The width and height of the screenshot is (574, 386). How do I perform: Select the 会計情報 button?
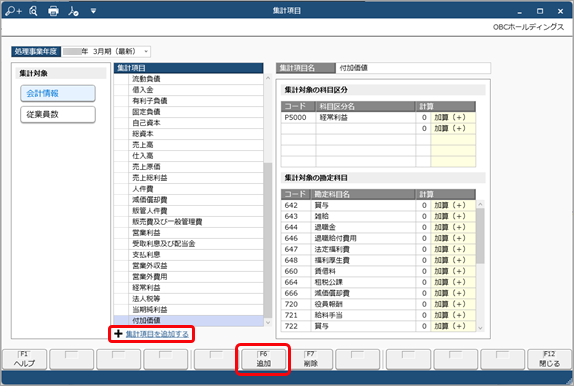(x=58, y=93)
